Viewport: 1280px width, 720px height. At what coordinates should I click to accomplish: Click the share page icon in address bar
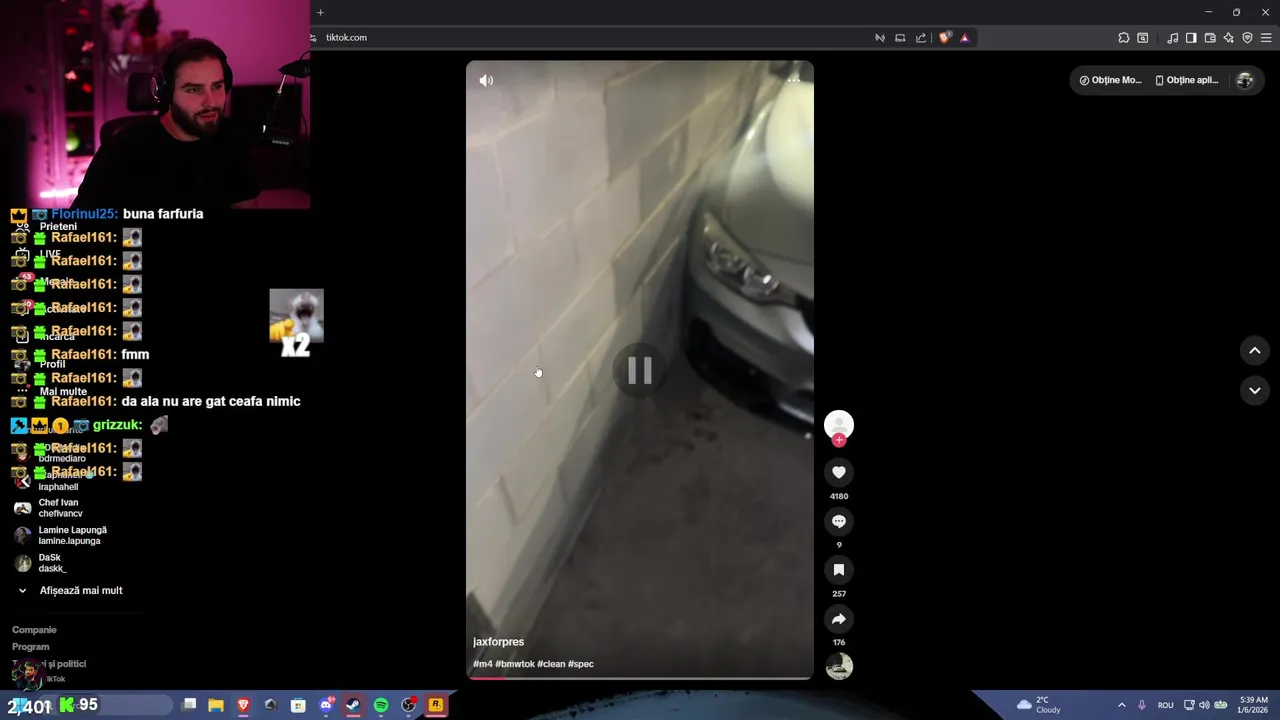click(x=921, y=38)
